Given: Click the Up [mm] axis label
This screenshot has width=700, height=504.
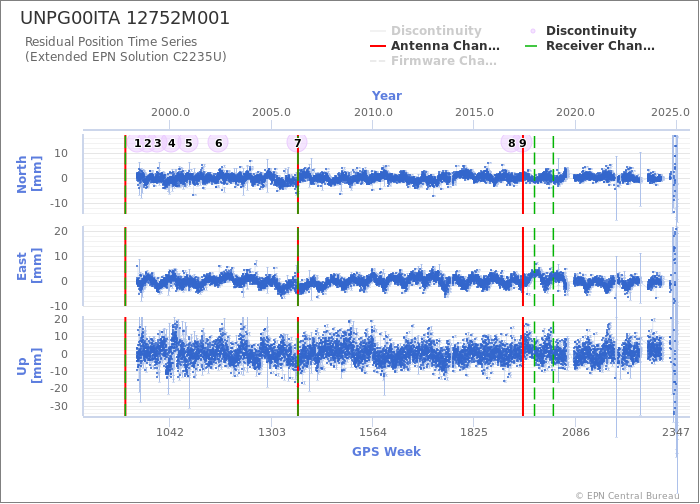Looking at the screenshot, I should 29,366.
